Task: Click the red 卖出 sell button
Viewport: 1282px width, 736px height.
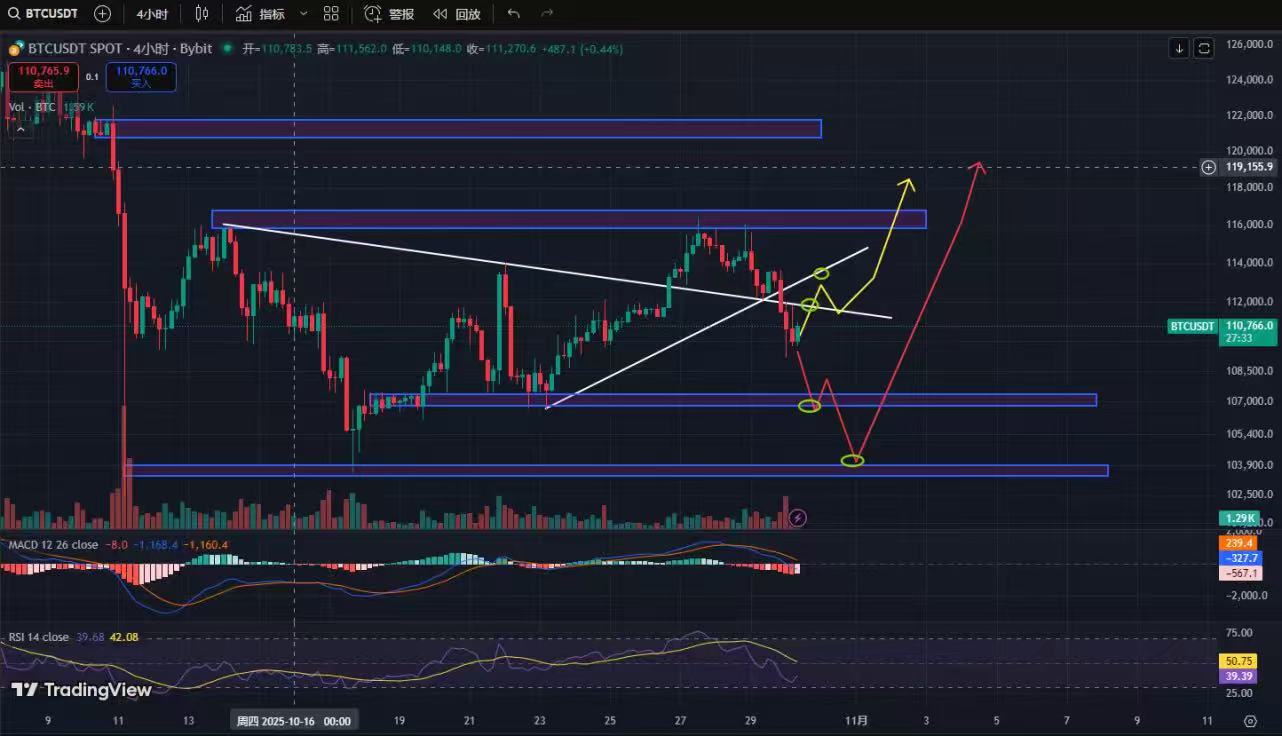Action: 42,77
